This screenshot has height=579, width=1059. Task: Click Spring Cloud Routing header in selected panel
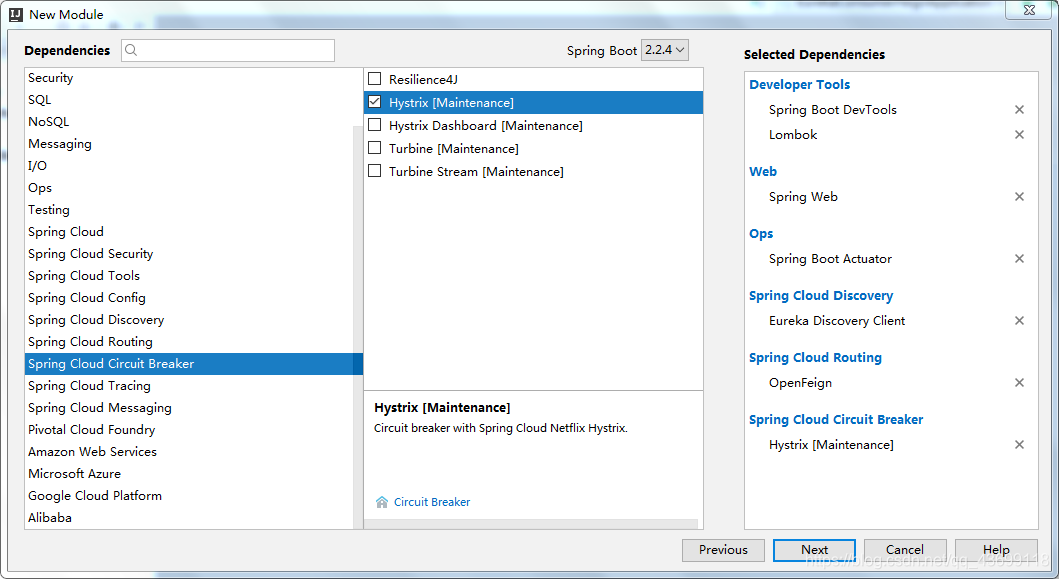(815, 357)
